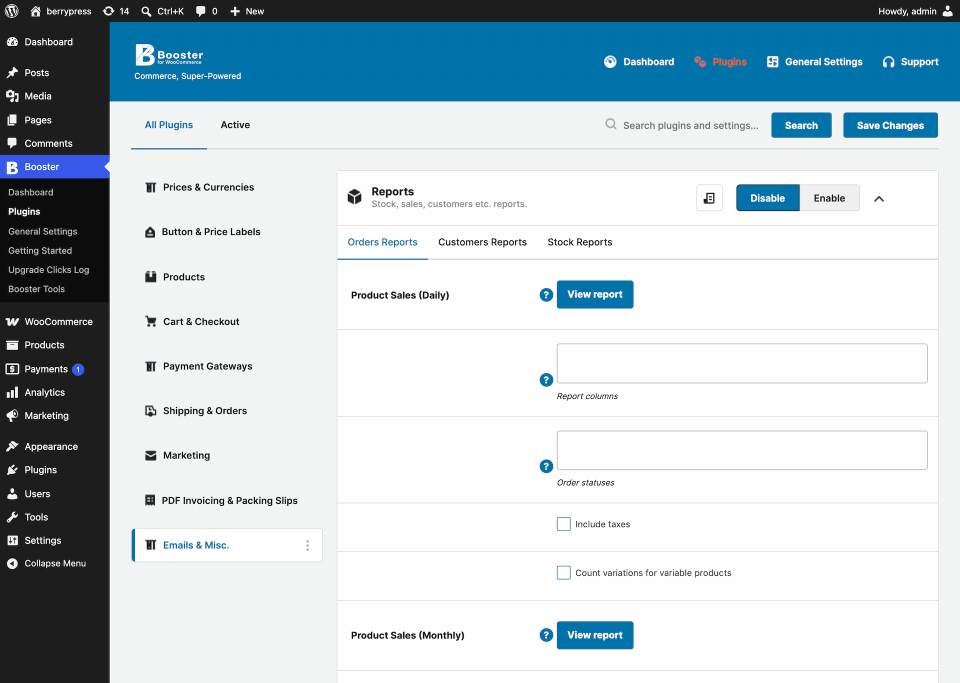Image resolution: width=960 pixels, height=683 pixels.
Task: Open the updates icon showing 14
Action: pyautogui.click(x=108, y=11)
